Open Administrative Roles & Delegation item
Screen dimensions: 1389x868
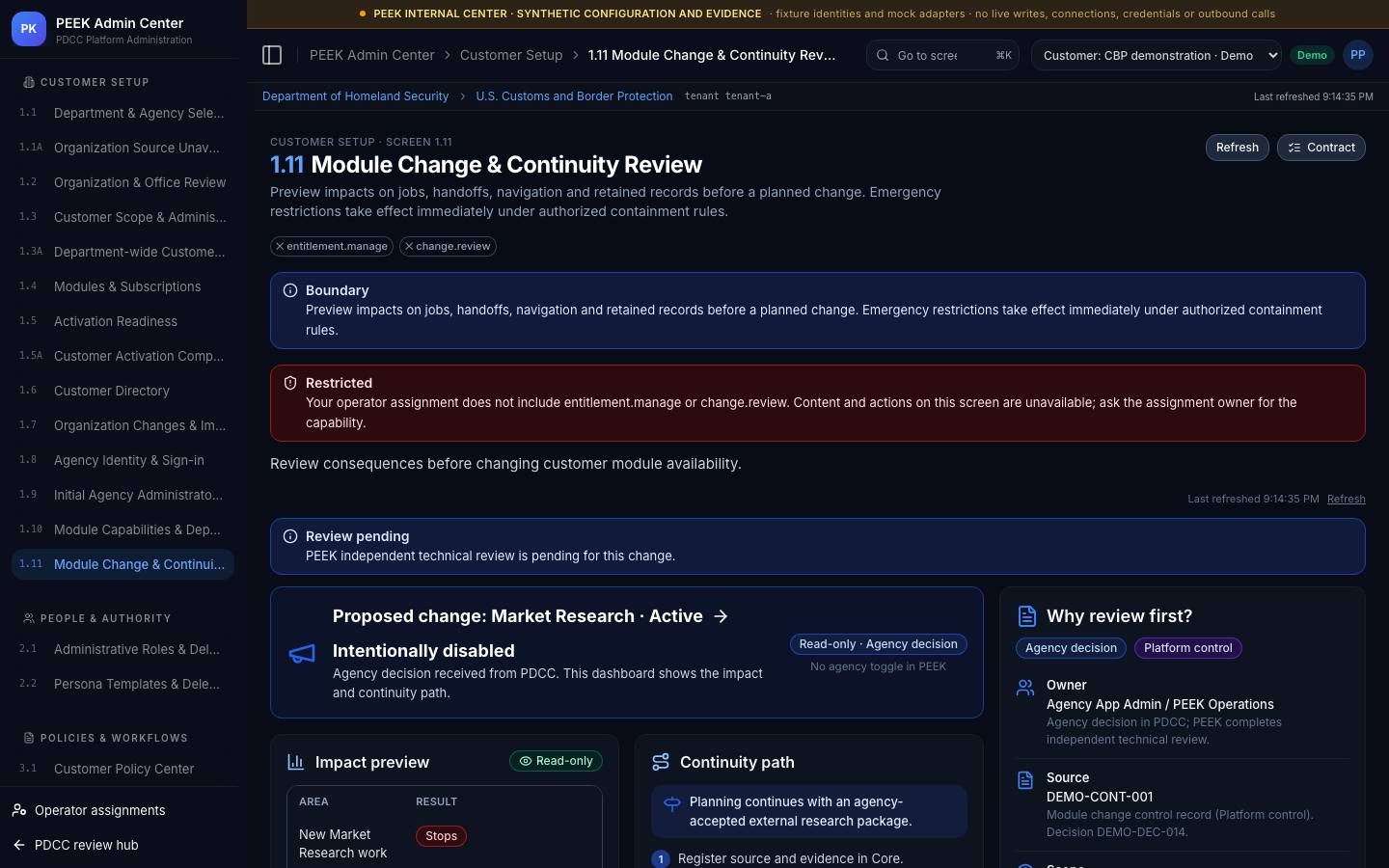tap(123, 649)
